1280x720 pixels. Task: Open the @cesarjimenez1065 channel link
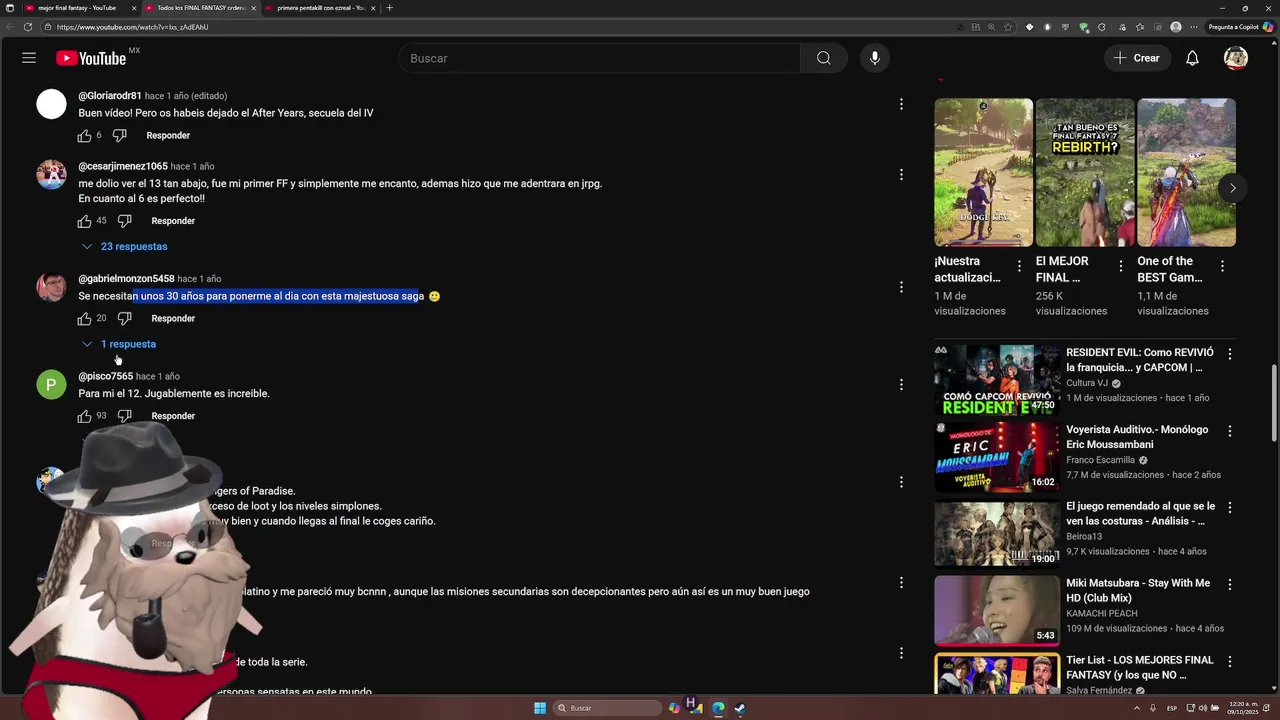pyautogui.click(x=123, y=166)
